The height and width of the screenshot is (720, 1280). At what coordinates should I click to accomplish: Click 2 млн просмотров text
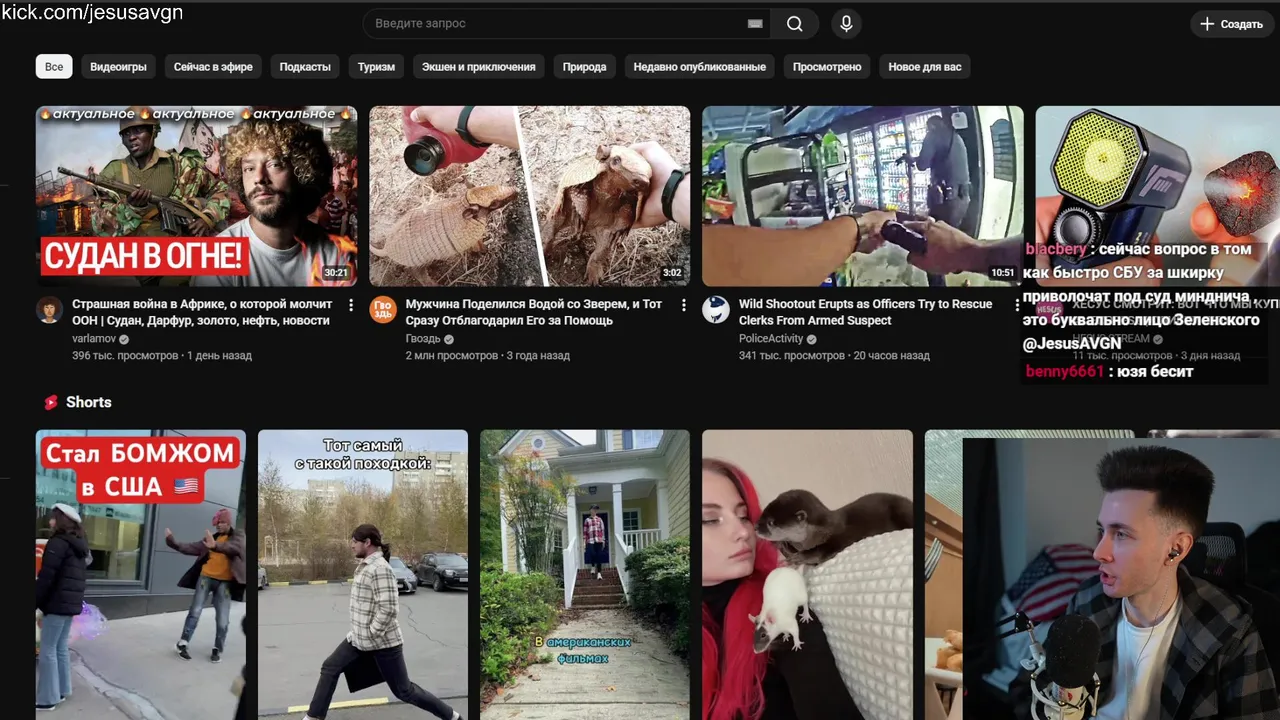451,356
